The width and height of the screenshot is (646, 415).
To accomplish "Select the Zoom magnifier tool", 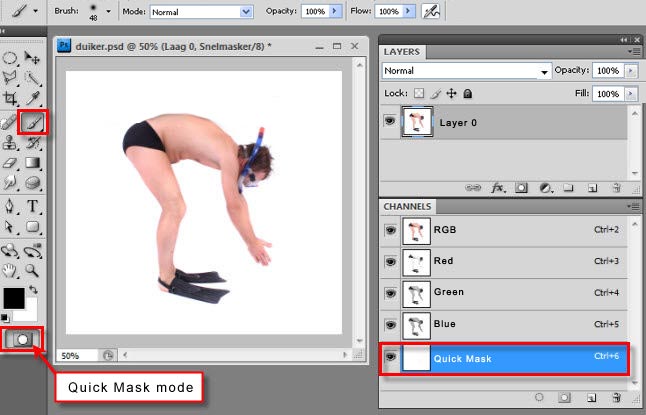I will 33,269.
